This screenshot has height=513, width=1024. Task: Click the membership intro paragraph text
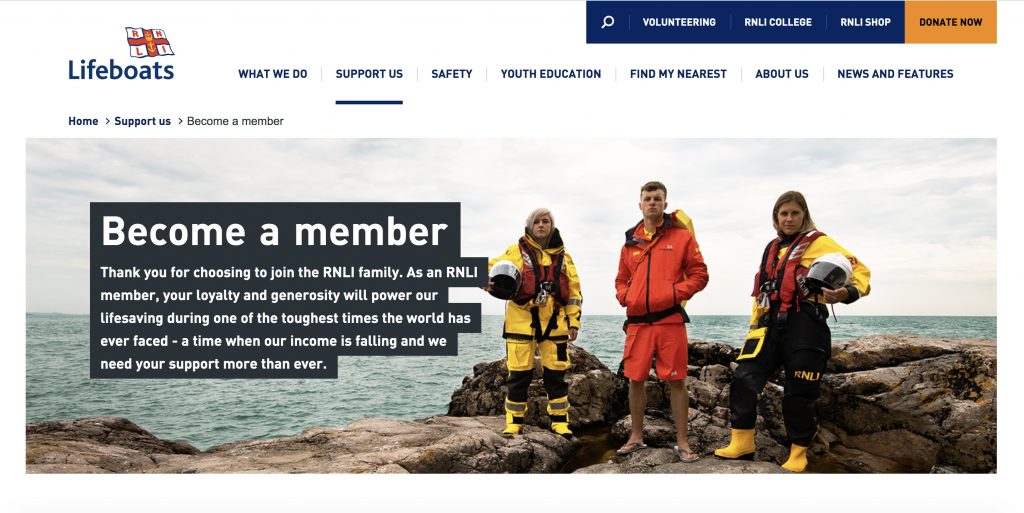pos(289,318)
